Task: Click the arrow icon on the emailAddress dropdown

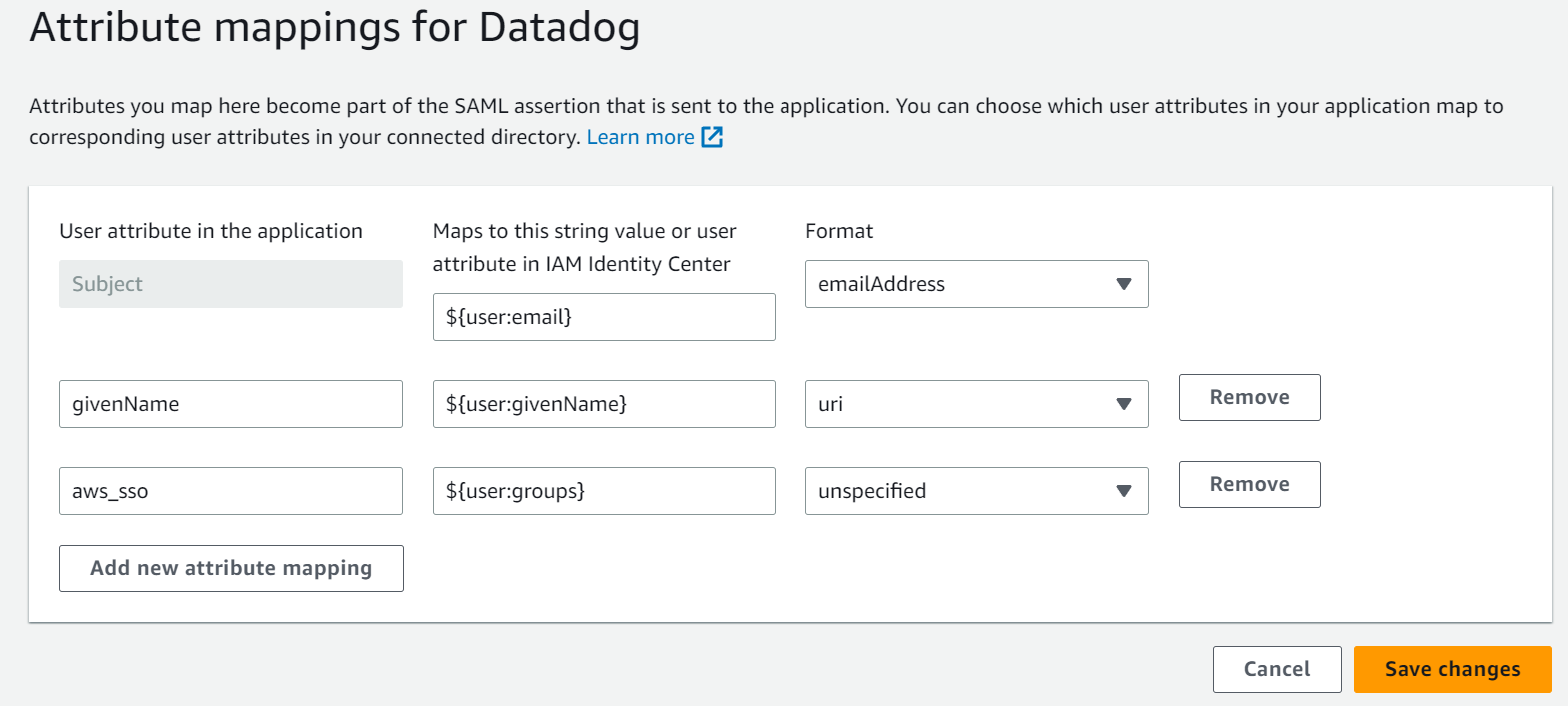Action: click(x=1124, y=284)
